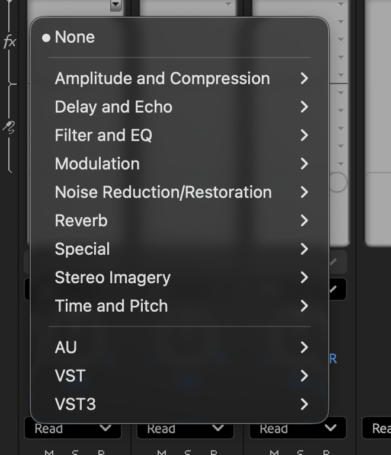Open the Modulation effects submenu
This screenshot has width=391, height=455.
[180, 164]
